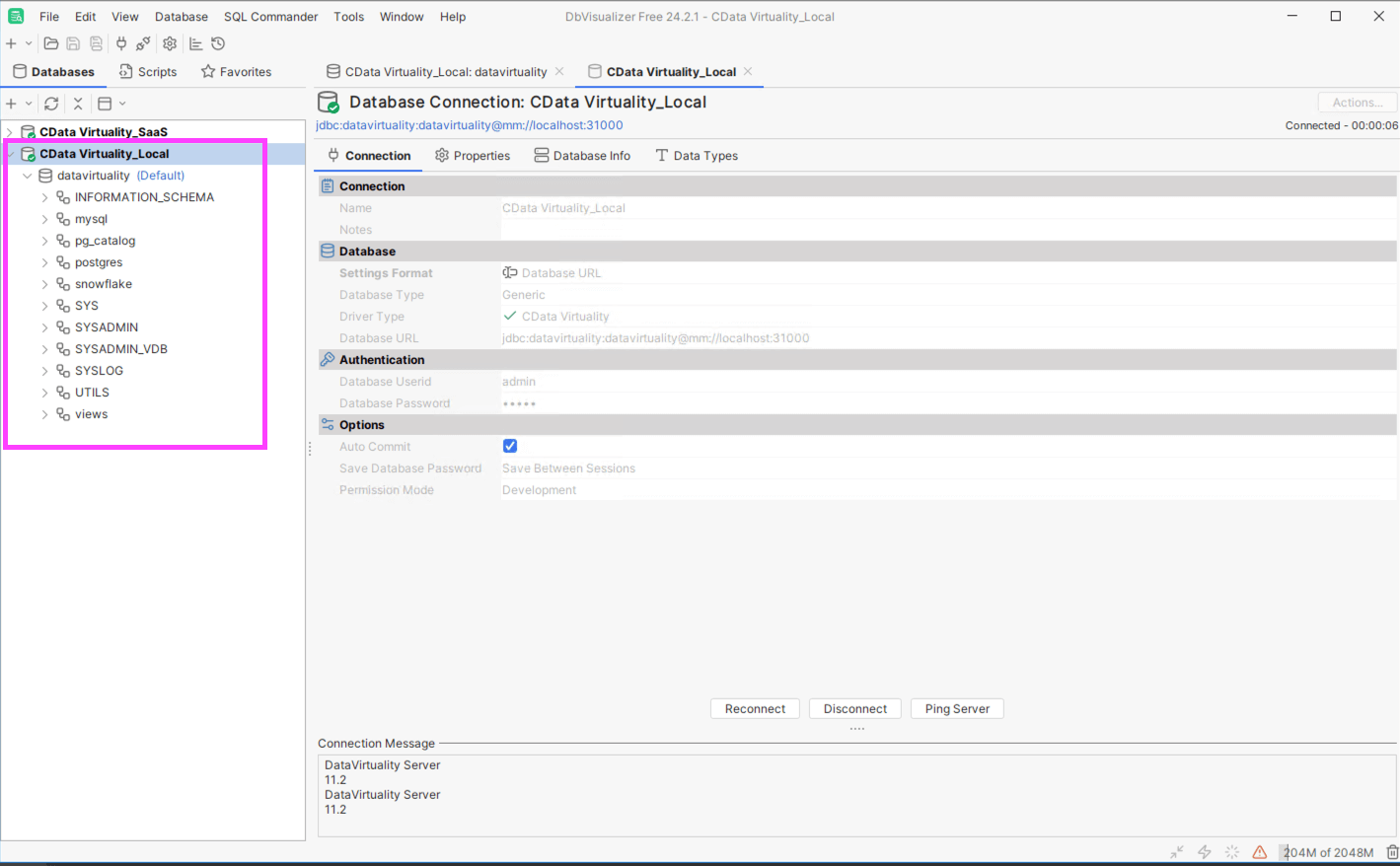This screenshot has width=1400, height=866.
Task: Refresh the databases tree with the reload icon
Action: tap(51, 104)
